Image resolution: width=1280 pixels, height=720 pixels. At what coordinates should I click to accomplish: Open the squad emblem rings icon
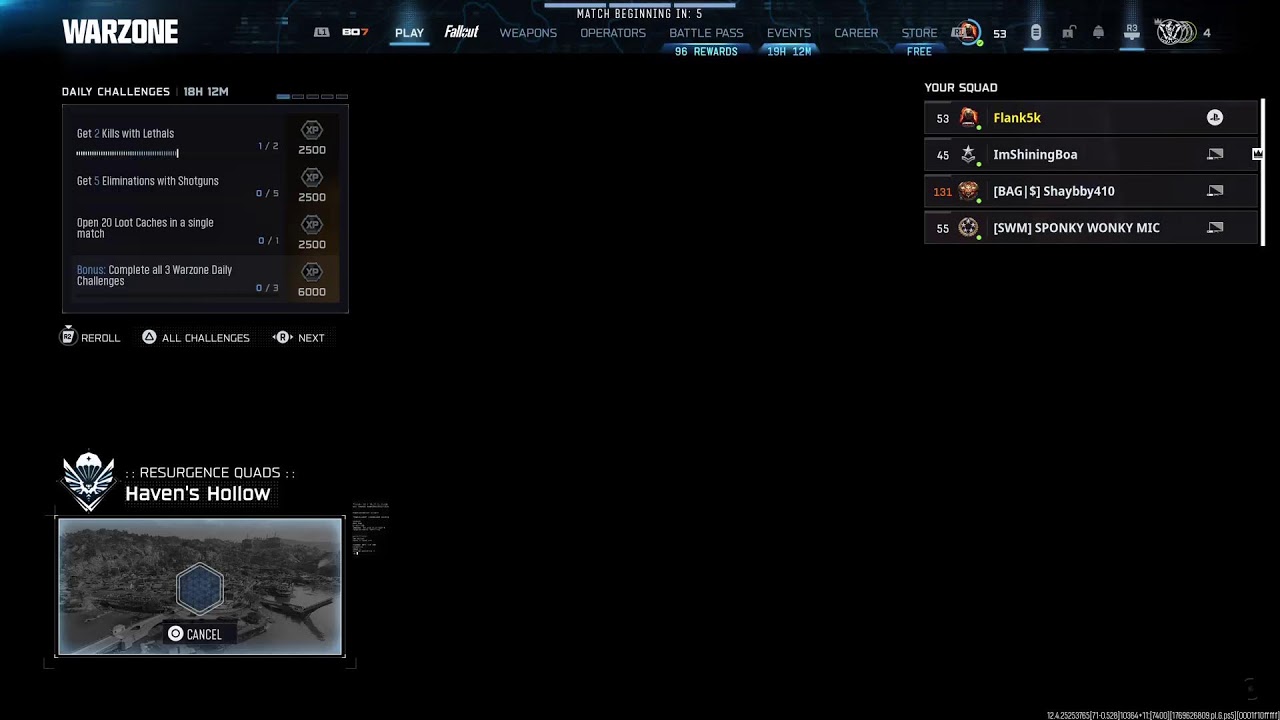[x=1175, y=33]
